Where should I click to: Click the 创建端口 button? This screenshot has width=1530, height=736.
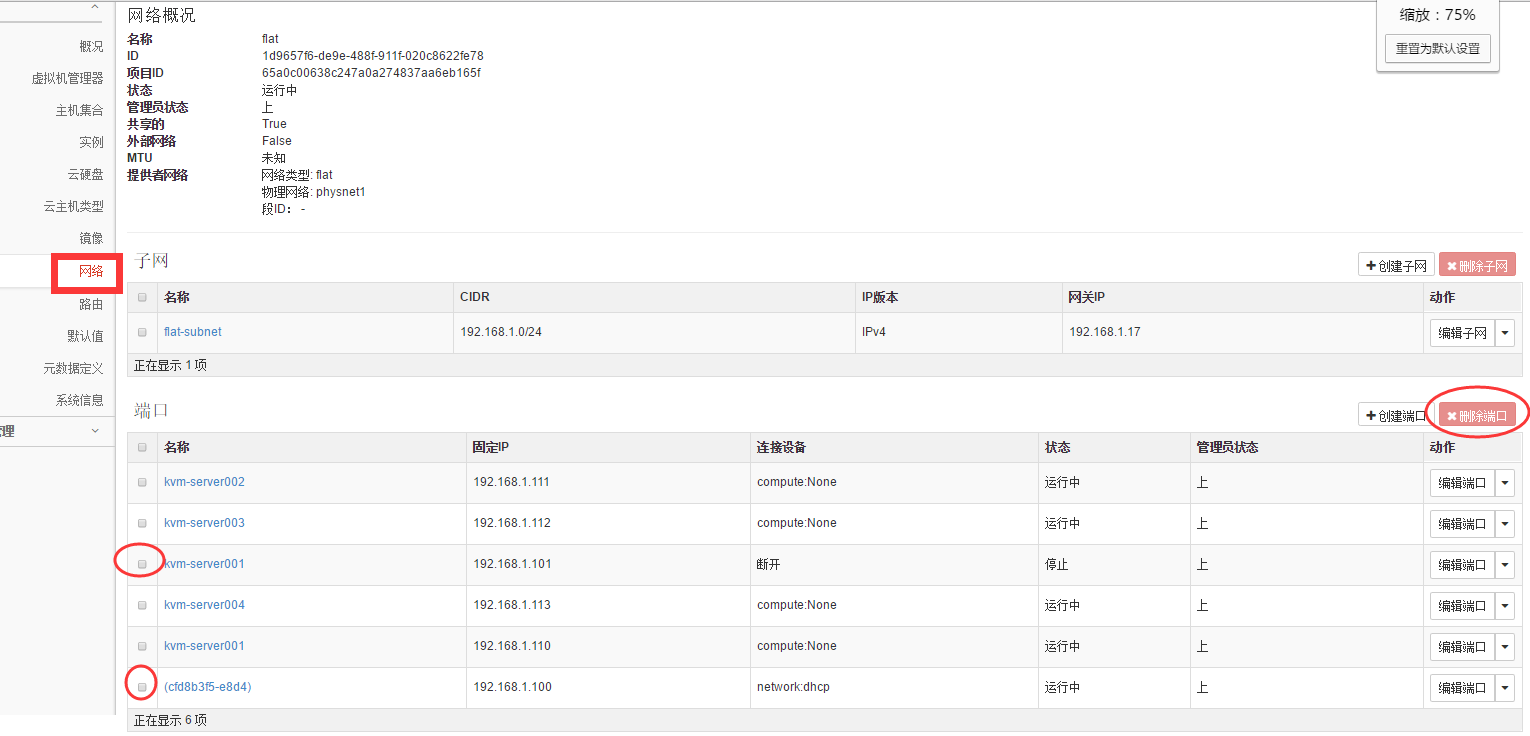click(1396, 415)
